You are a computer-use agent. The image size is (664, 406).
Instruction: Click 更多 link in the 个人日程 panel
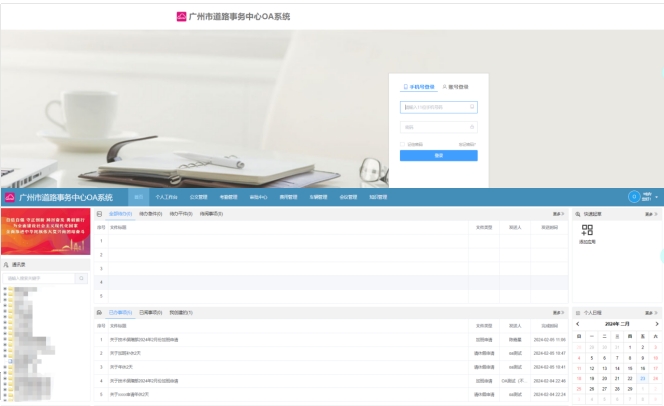tap(651, 313)
